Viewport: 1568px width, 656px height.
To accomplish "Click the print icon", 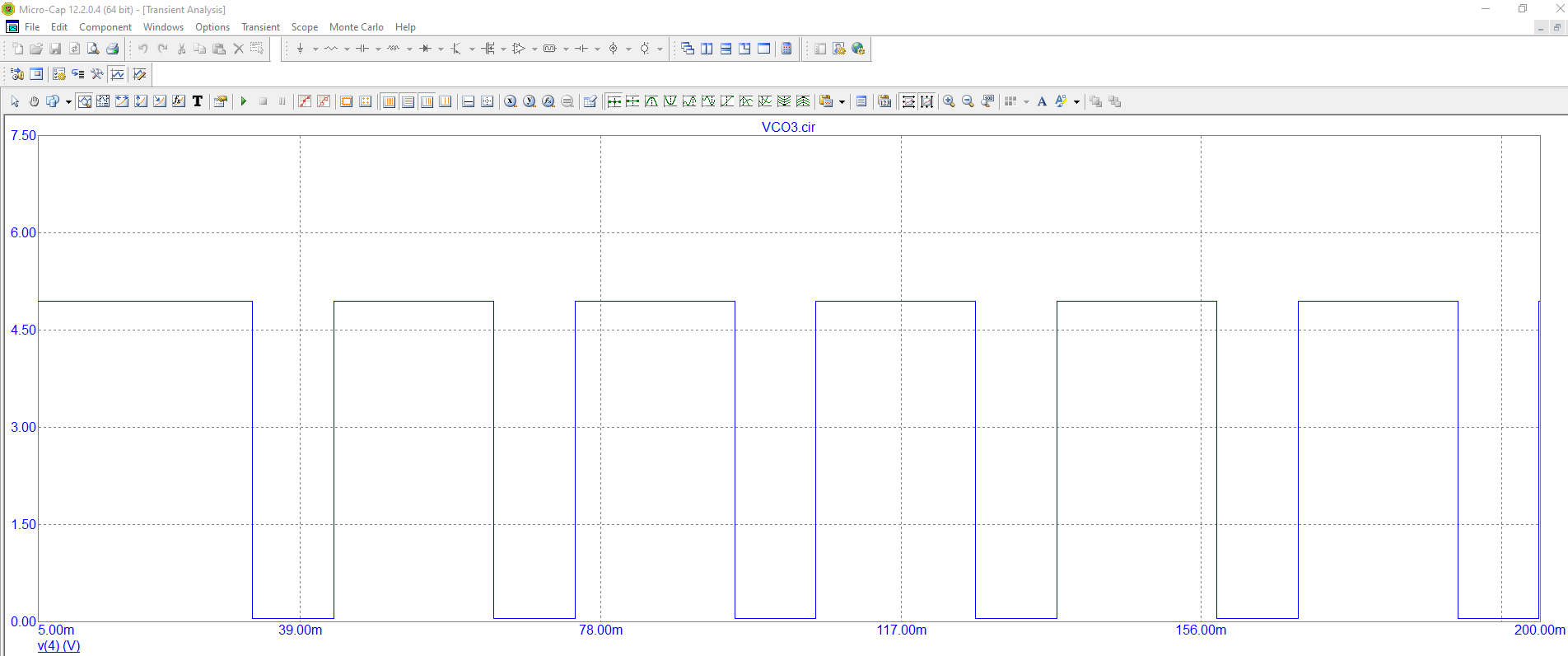I will pos(112,49).
